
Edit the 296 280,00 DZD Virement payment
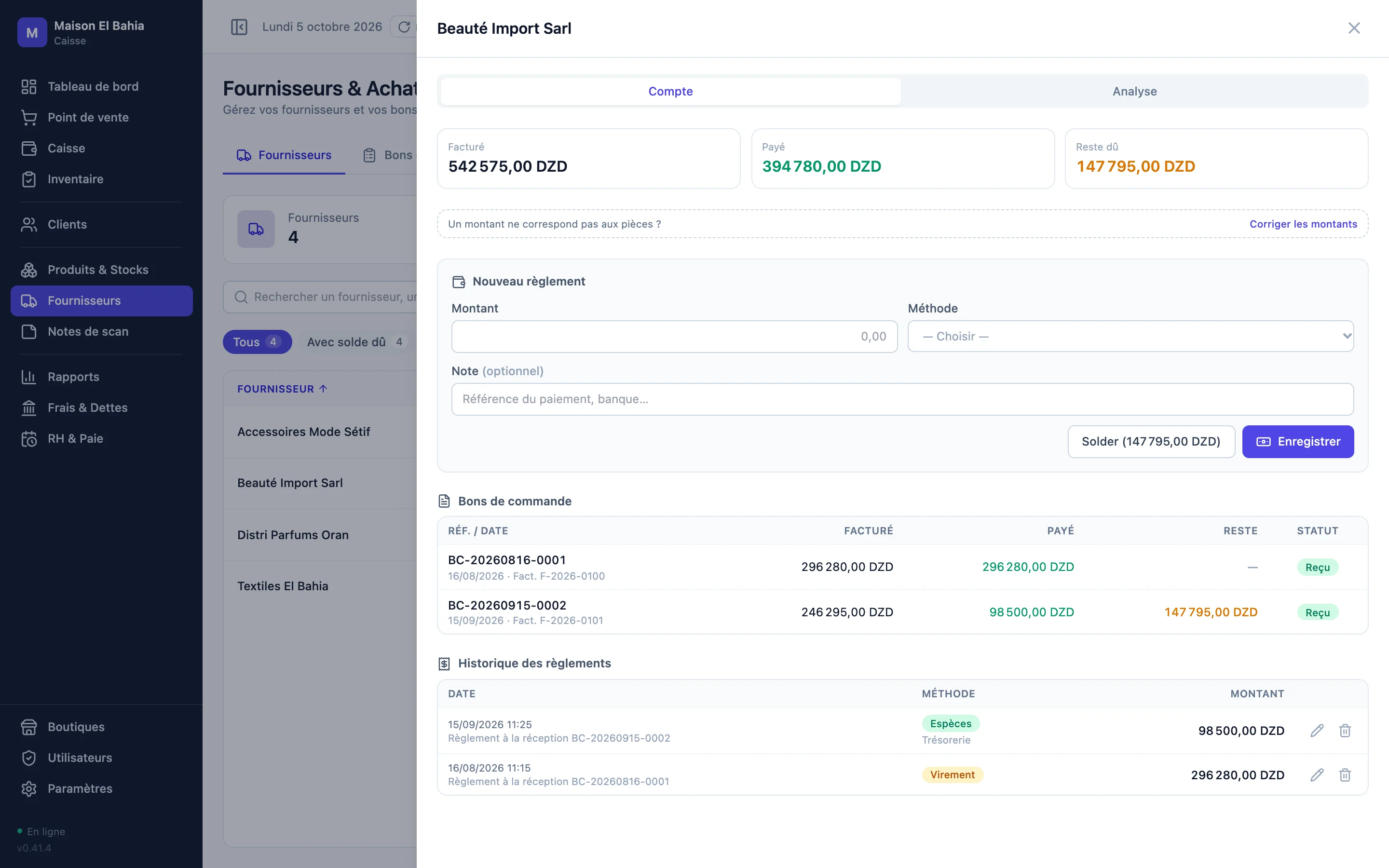[1317, 775]
